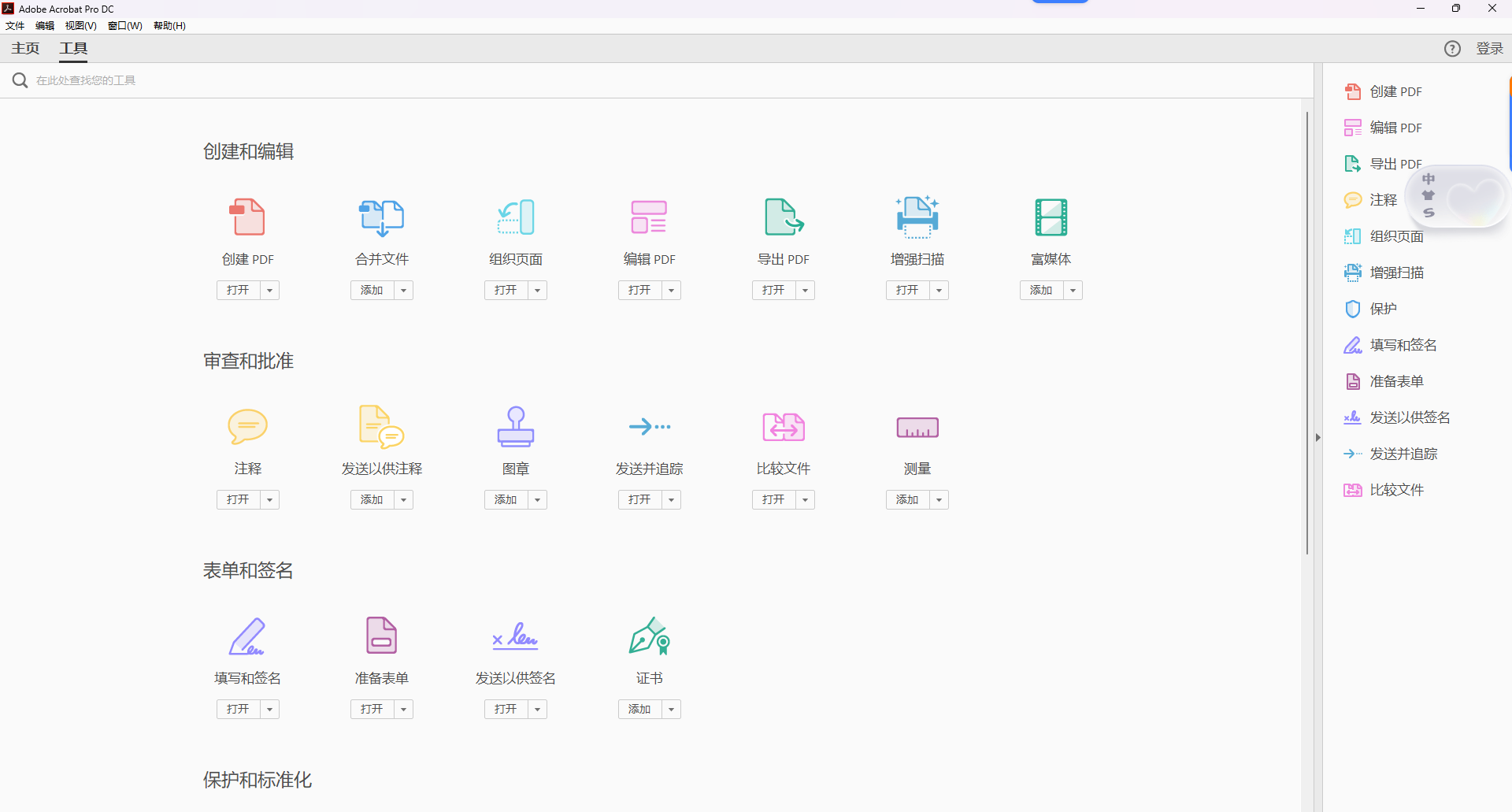This screenshot has height=812, width=1512.
Task: Click 登录 in the top right corner
Action: pyautogui.click(x=1489, y=48)
